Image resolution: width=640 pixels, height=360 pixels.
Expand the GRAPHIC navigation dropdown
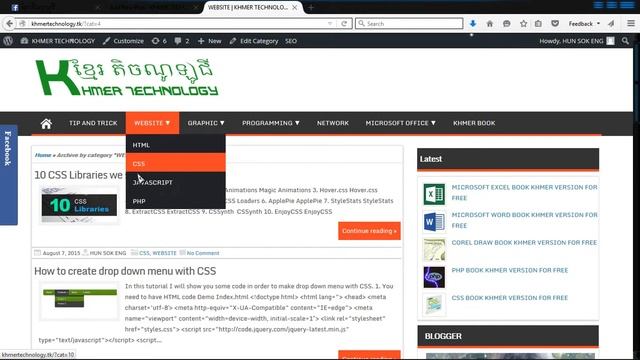point(206,123)
